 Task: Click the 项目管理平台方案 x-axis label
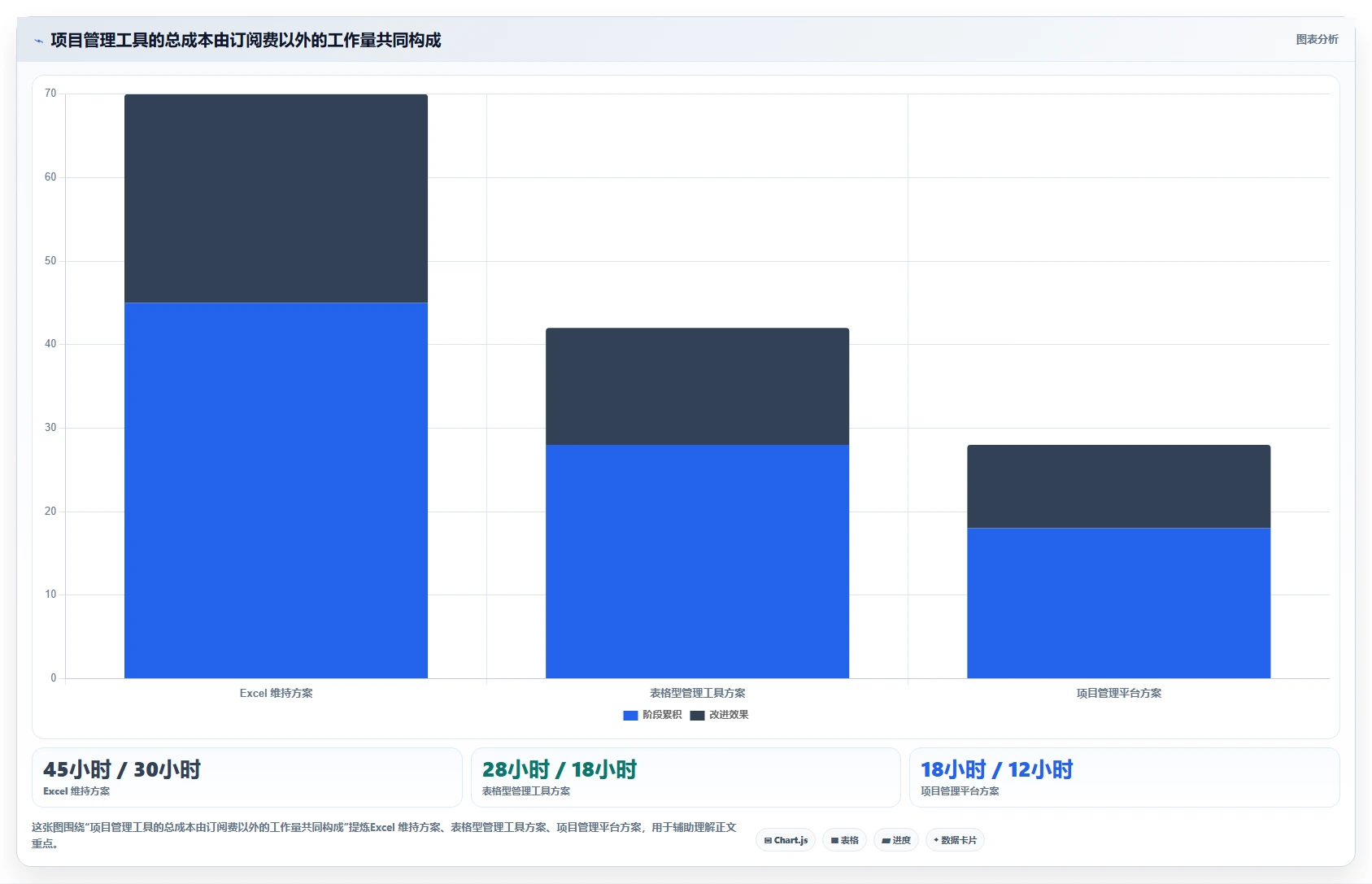pos(1118,693)
